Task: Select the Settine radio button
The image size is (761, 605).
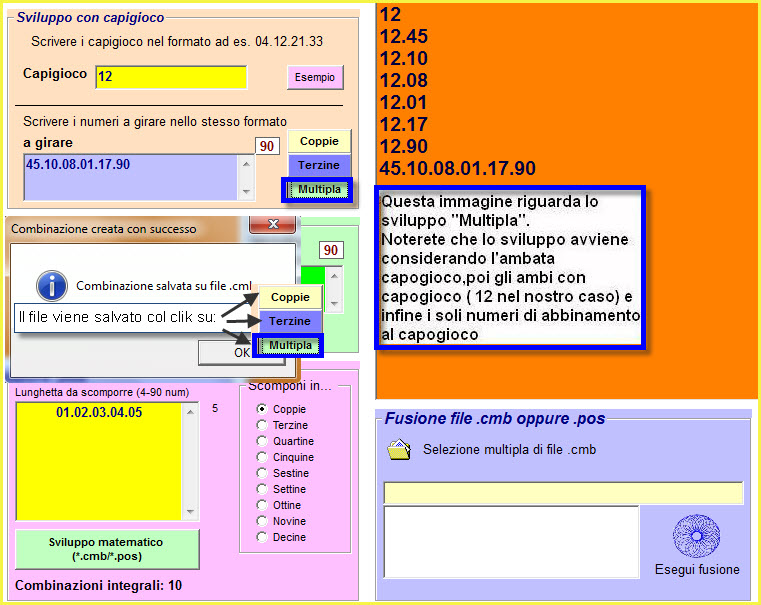Action: 262,489
